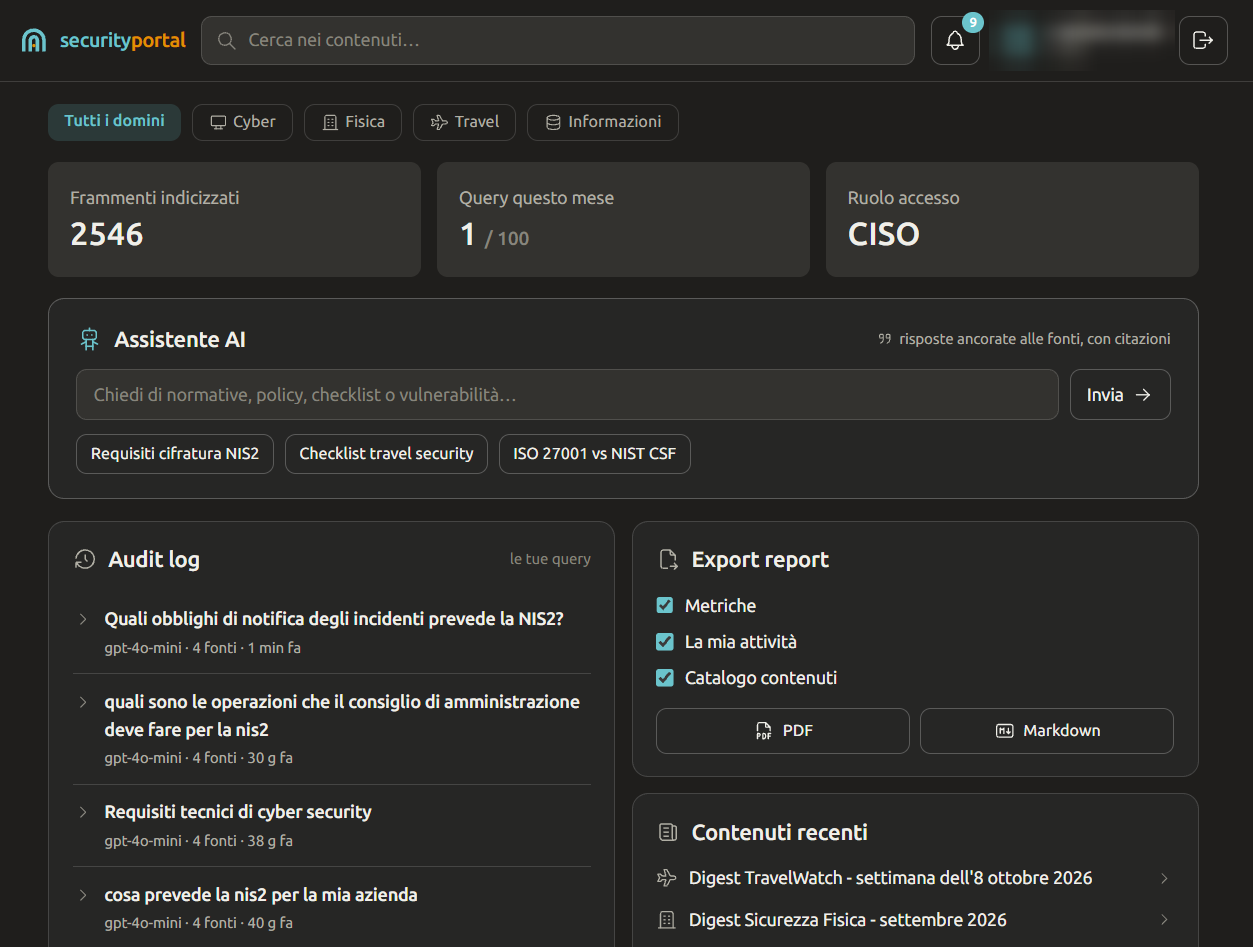Switch to the Informazioni domain tab
1253x947 pixels.
pos(603,122)
